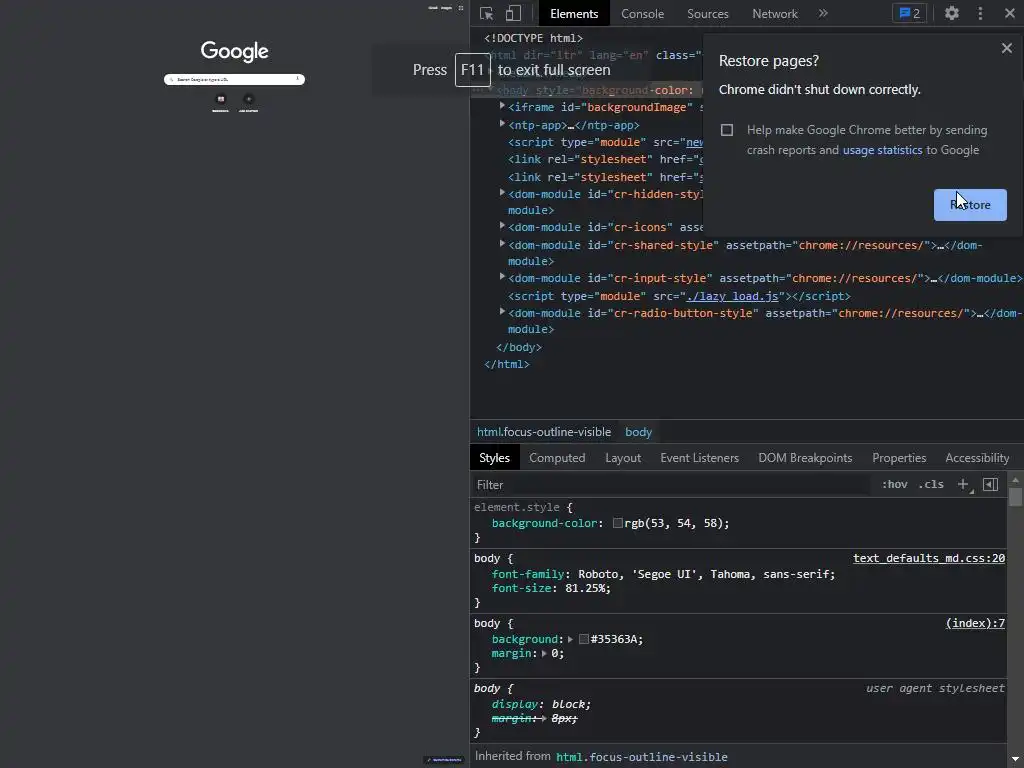The height and width of the screenshot is (768, 1024).
Task: Open the Computed sub-tab
Action: pos(557,458)
